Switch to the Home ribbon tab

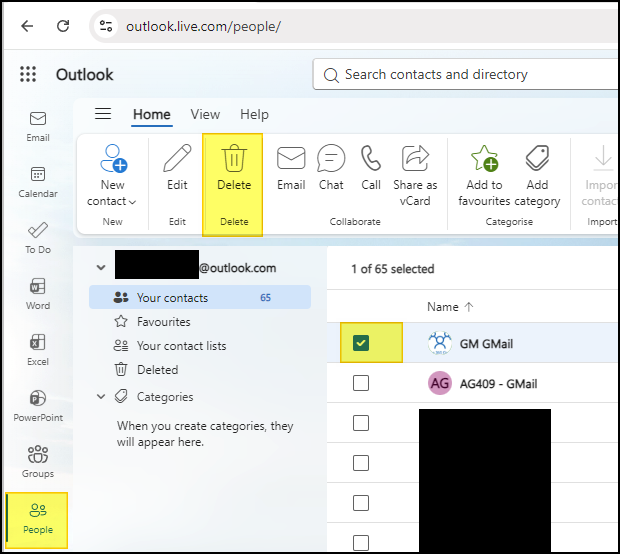152,114
